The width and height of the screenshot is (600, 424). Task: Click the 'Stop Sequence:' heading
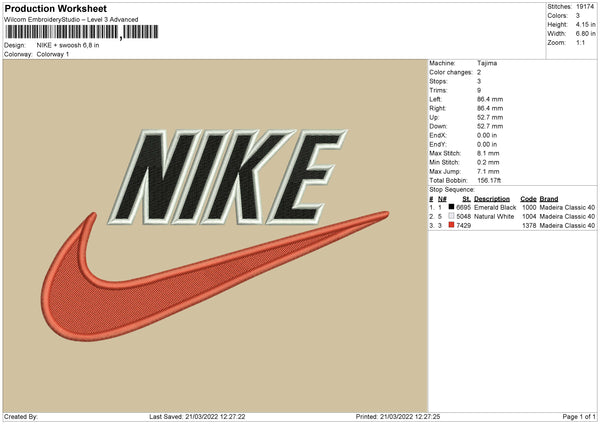[x=452, y=189]
